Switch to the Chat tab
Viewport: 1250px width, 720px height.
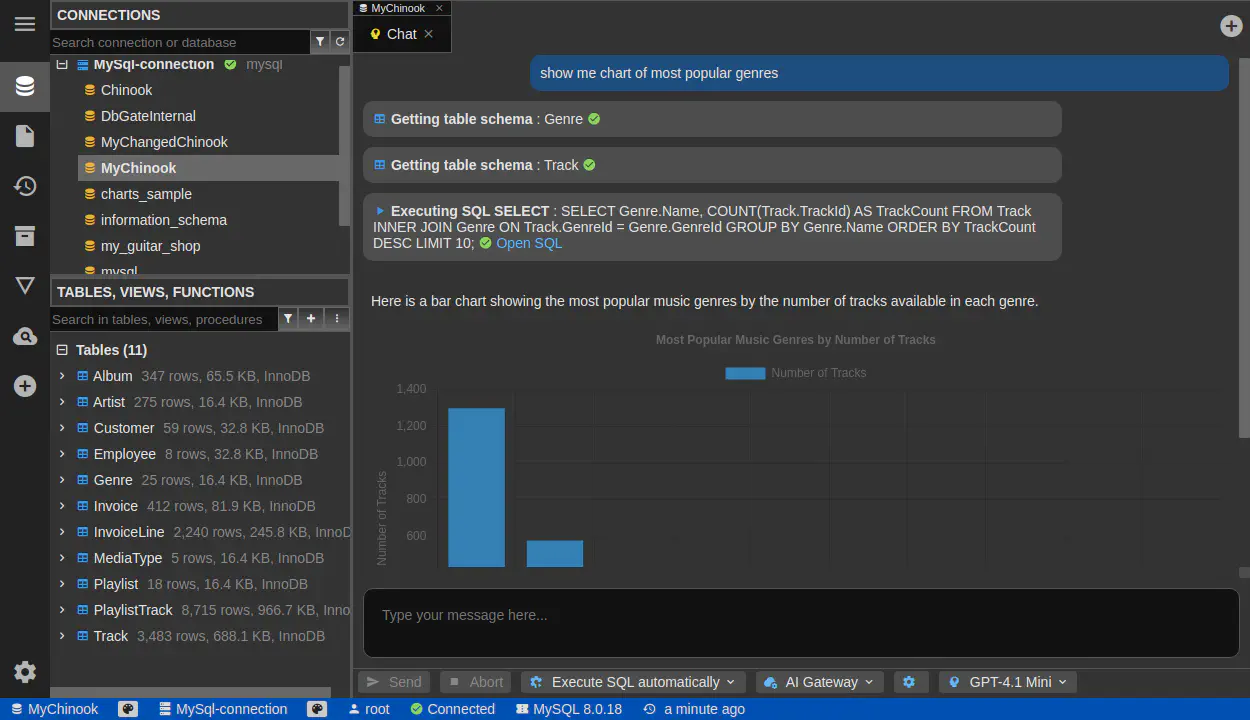(401, 34)
